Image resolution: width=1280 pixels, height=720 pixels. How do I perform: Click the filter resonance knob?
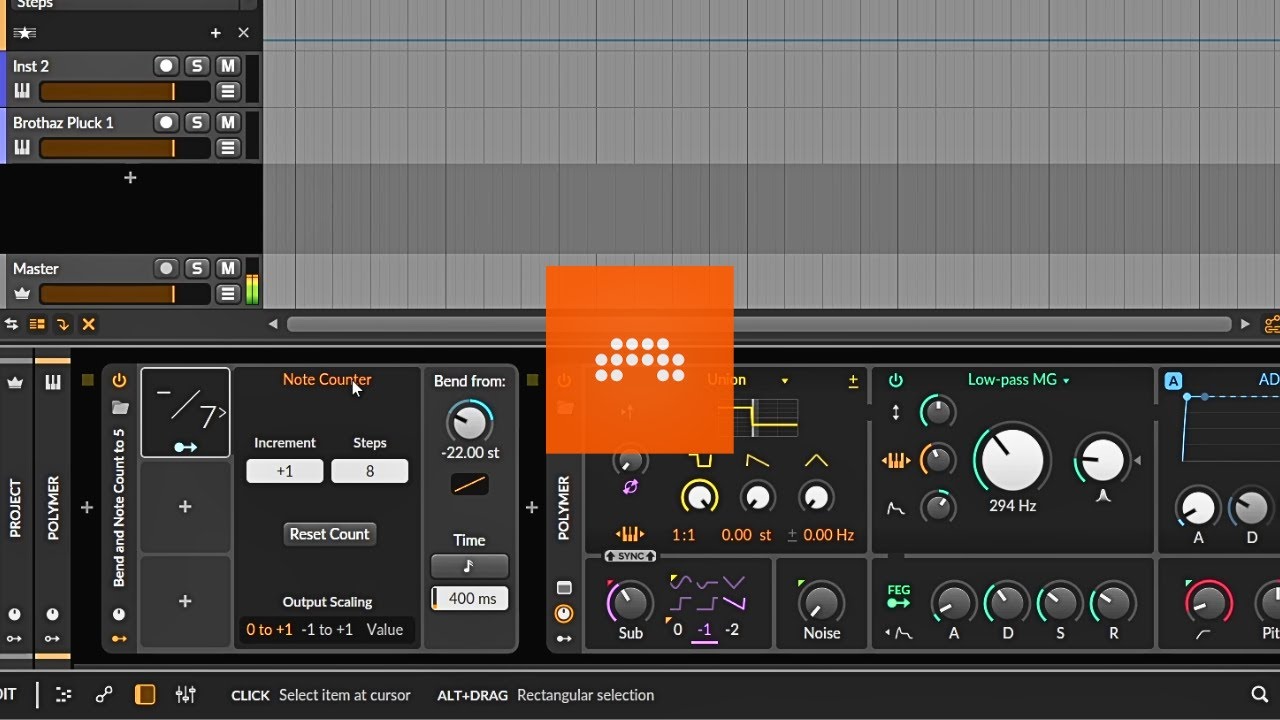[x=1101, y=460]
